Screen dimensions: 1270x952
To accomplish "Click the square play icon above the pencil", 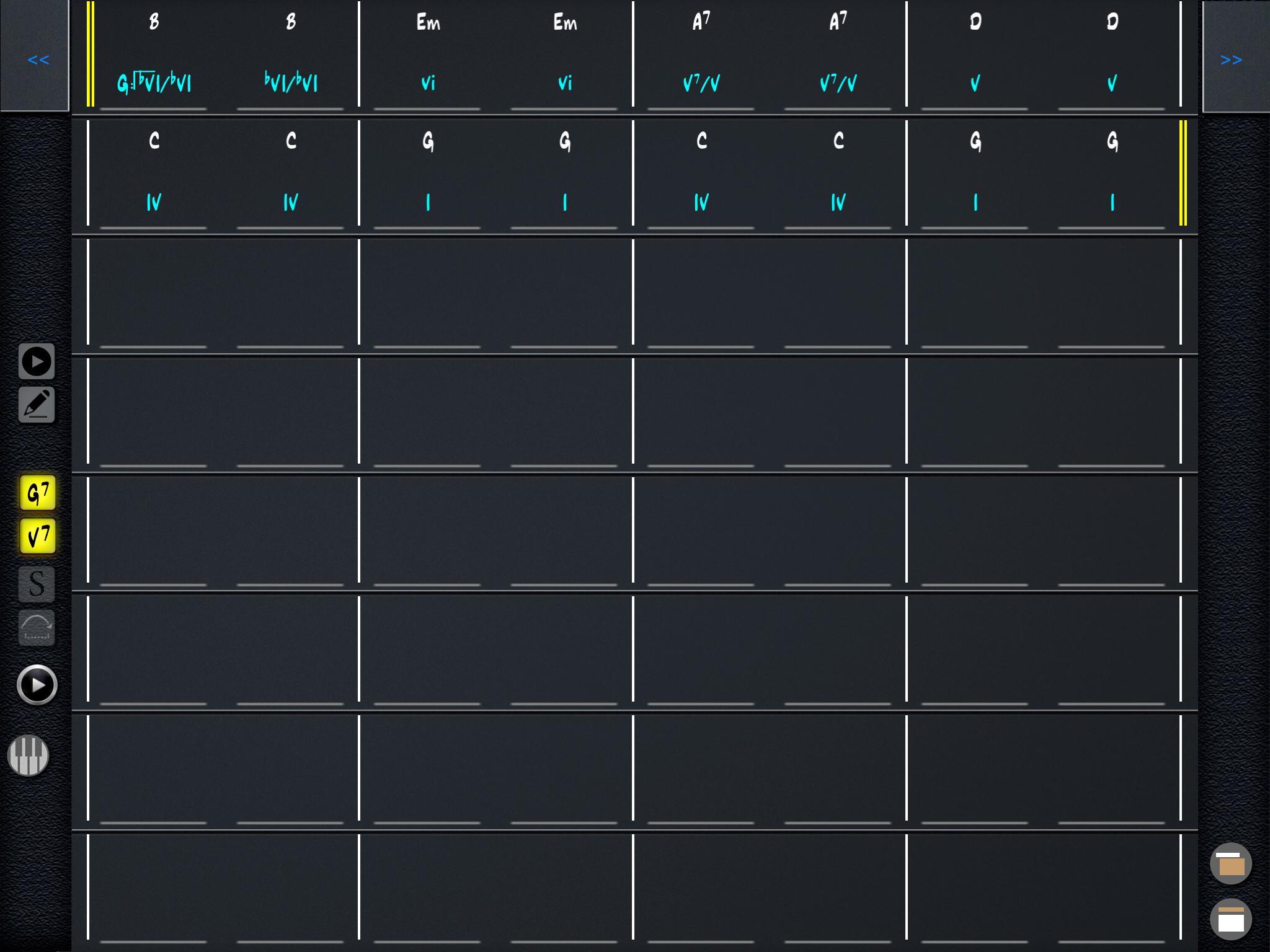I will (37, 361).
